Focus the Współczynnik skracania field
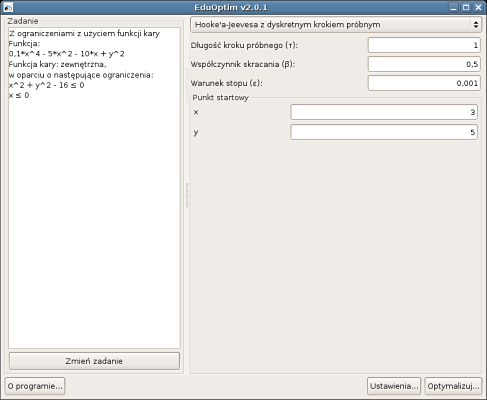 pos(424,64)
